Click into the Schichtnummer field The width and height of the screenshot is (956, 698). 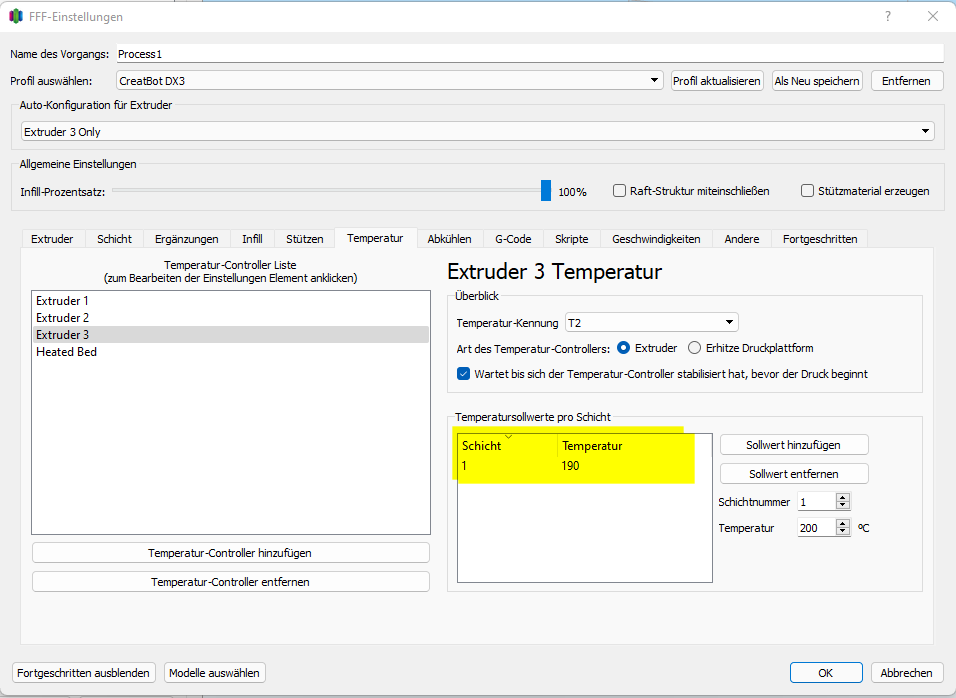[x=816, y=502]
